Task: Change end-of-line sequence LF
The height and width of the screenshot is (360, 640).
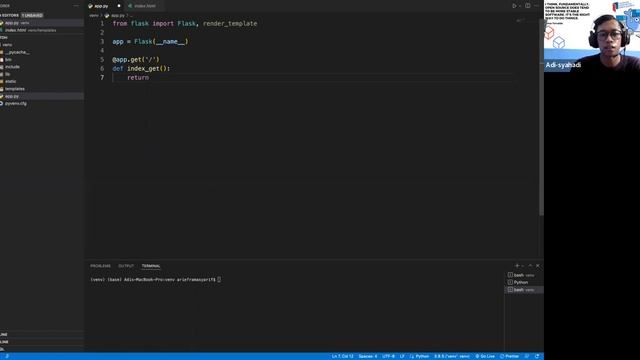Action: coord(402,356)
